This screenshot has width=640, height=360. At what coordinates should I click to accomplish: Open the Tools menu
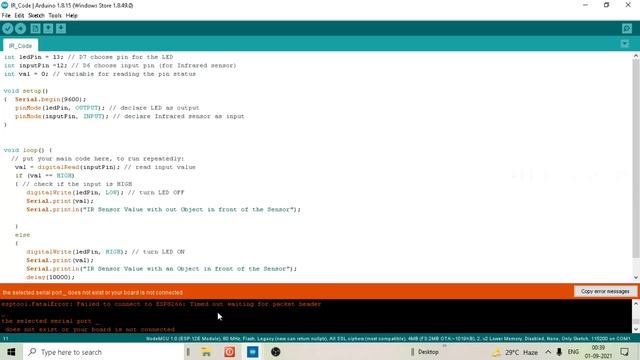tap(55, 16)
